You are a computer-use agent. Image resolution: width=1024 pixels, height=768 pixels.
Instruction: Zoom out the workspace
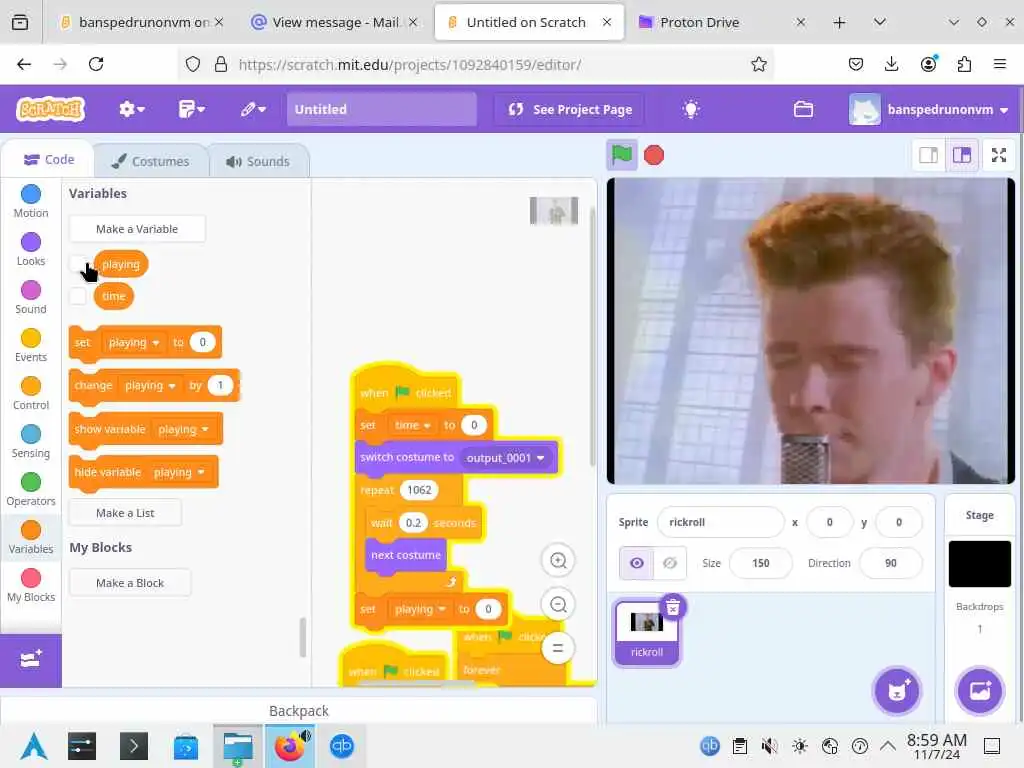click(558, 604)
